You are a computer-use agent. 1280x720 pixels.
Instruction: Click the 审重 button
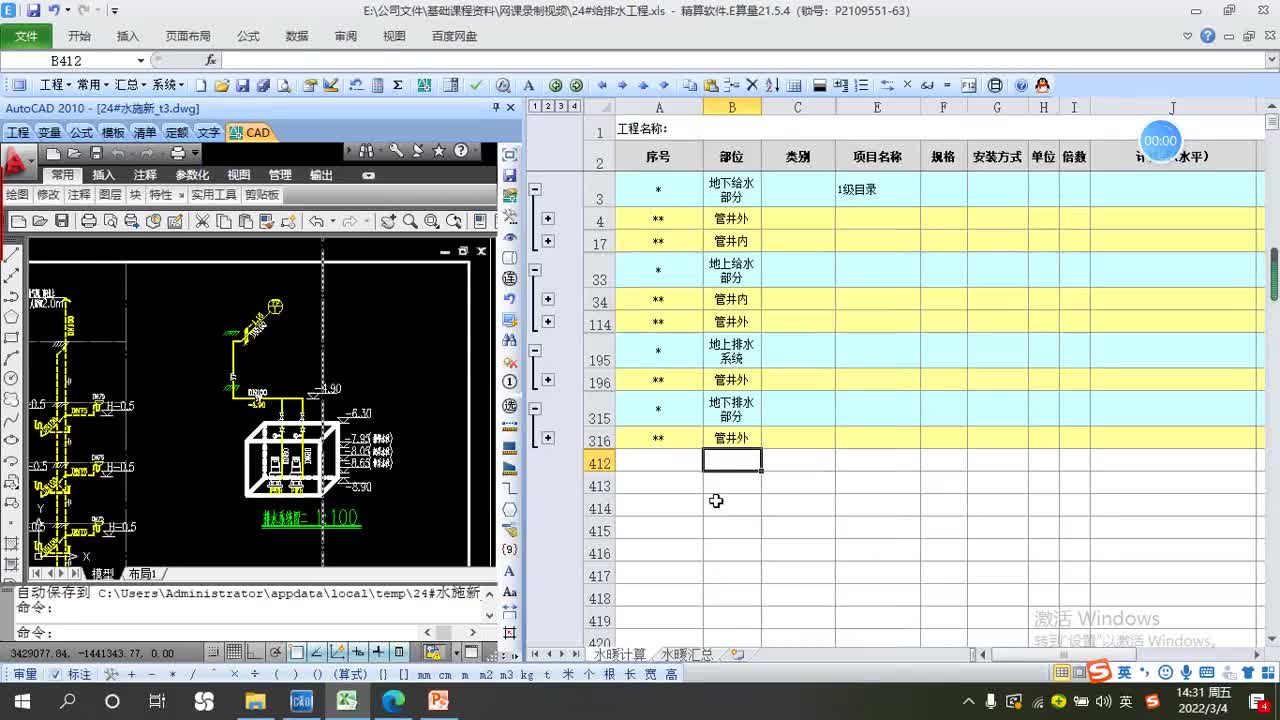25,675
